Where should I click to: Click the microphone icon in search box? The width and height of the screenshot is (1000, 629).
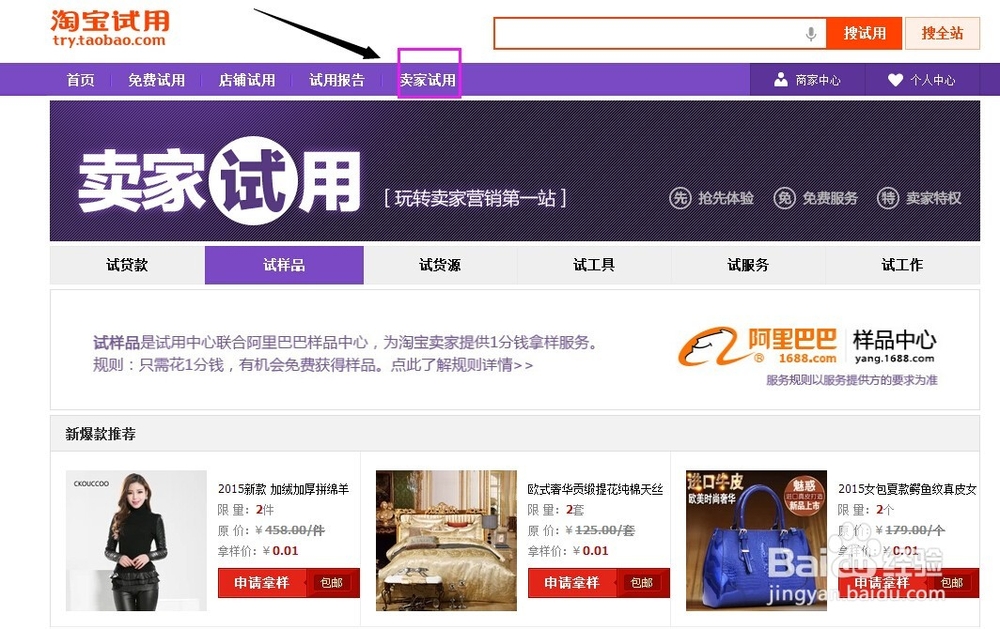pyautogui.click(x=811, y=34)
